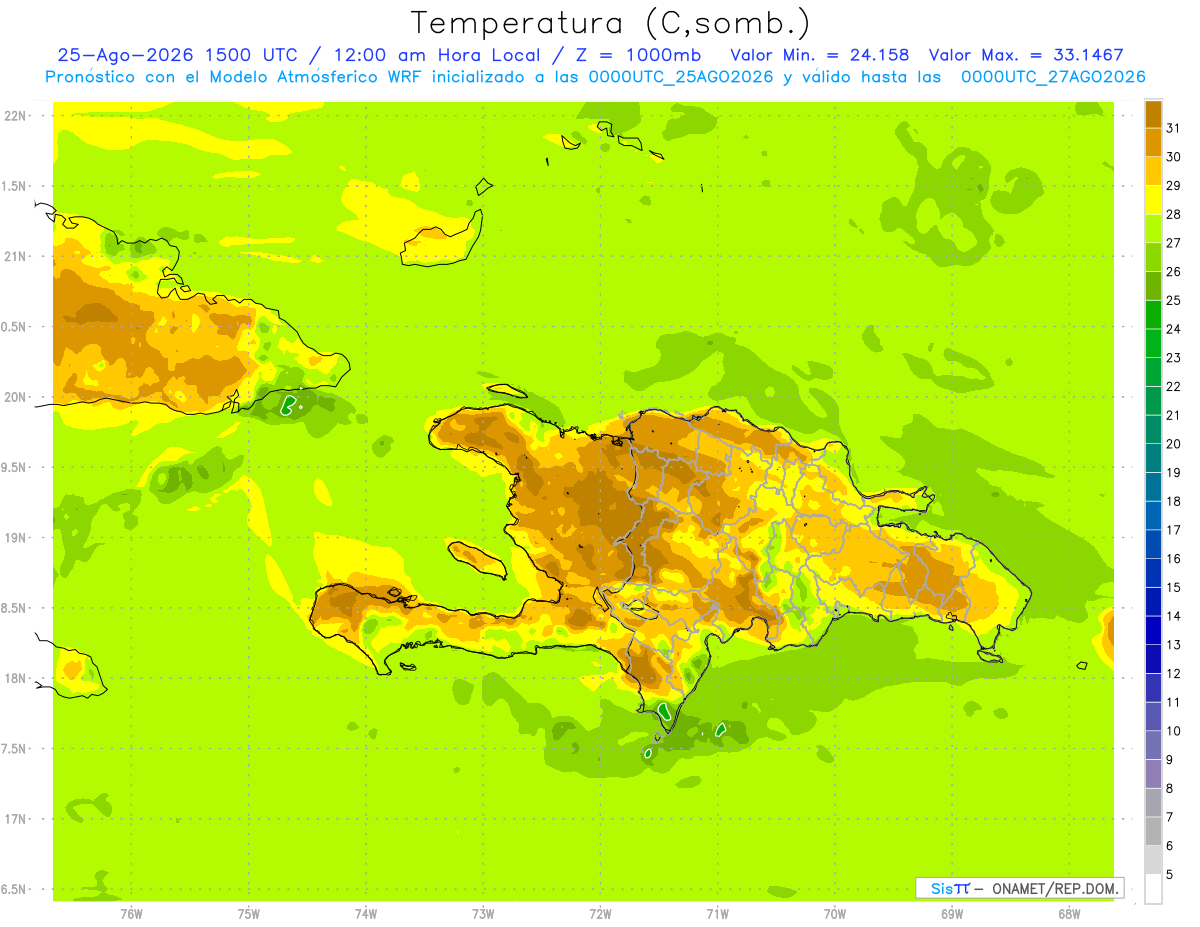The width and height of the screenshot is (1200, 927).
Task: Click the "72W" longitude label
Action: (x=601, y=913)
